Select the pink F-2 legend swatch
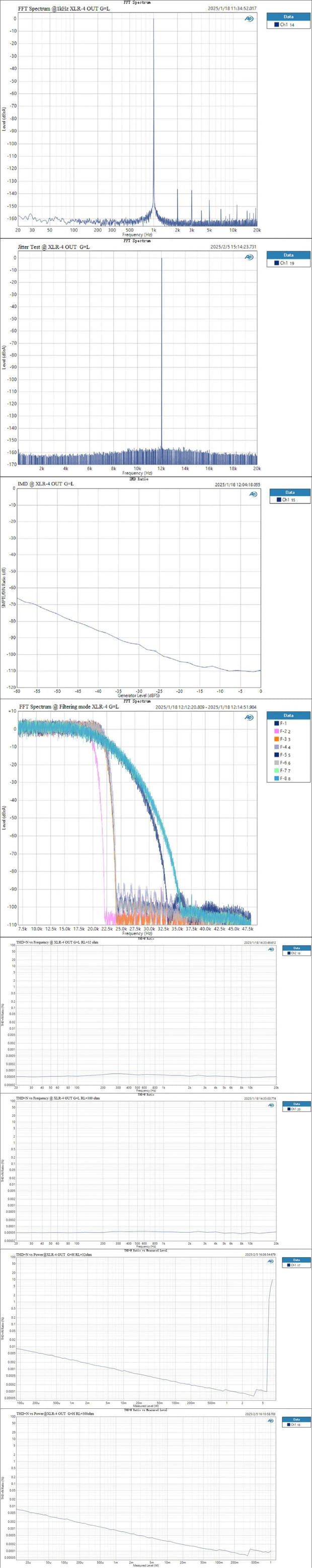Image resolution: width=312 pixels, height=1568 pixels. [x=276, y=731]
